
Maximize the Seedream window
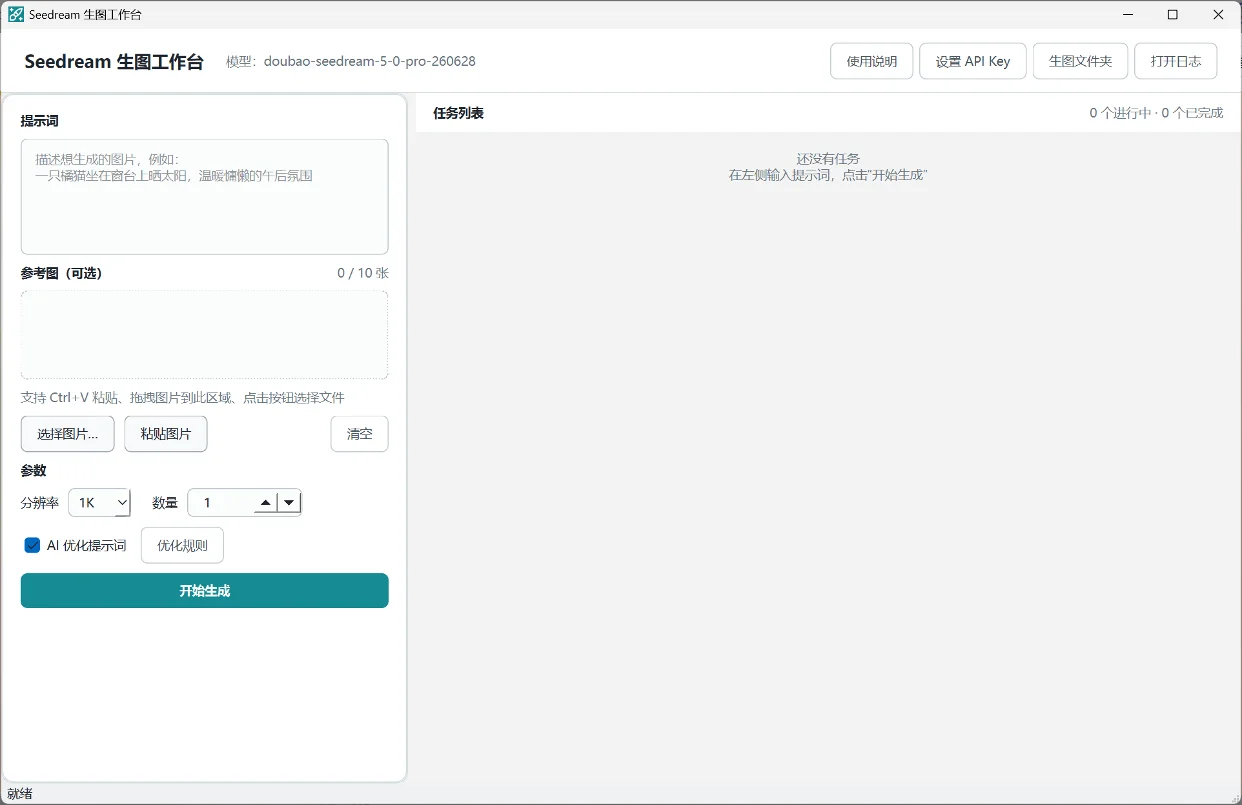(x=1173, y=15)
